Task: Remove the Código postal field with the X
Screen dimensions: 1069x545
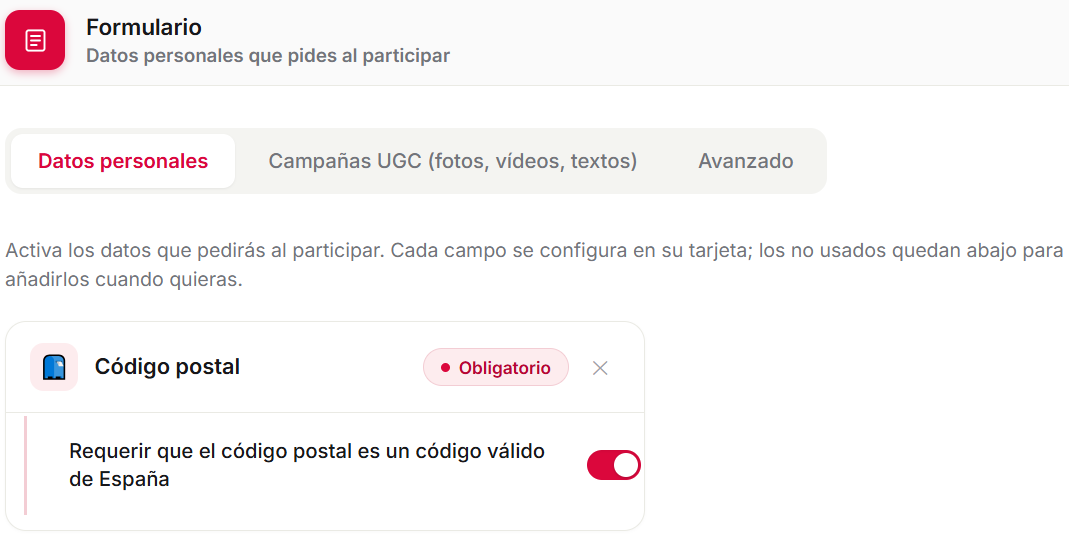Action: click(600, 368)
